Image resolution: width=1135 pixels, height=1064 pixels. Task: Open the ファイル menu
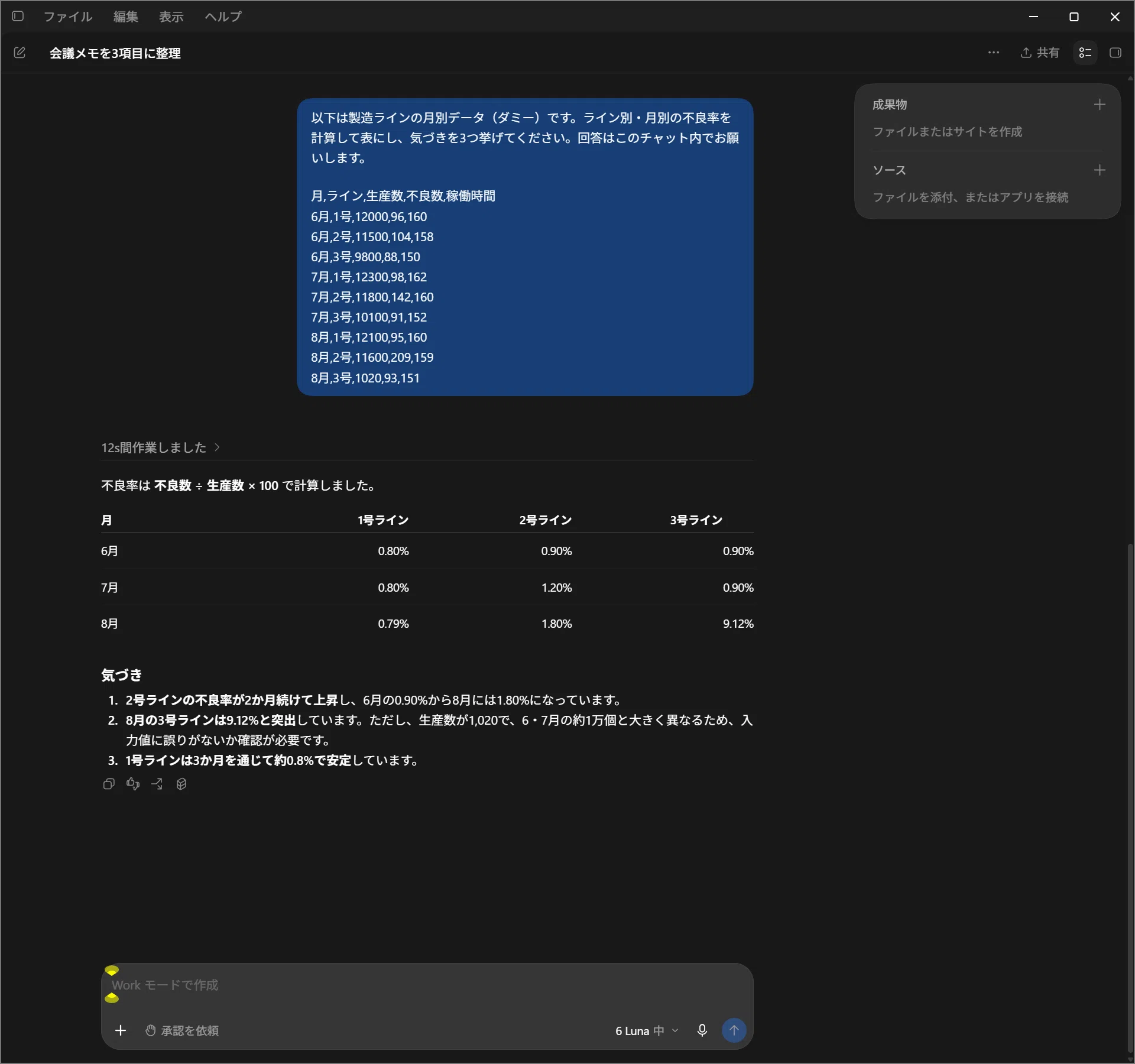click(68, 17)
